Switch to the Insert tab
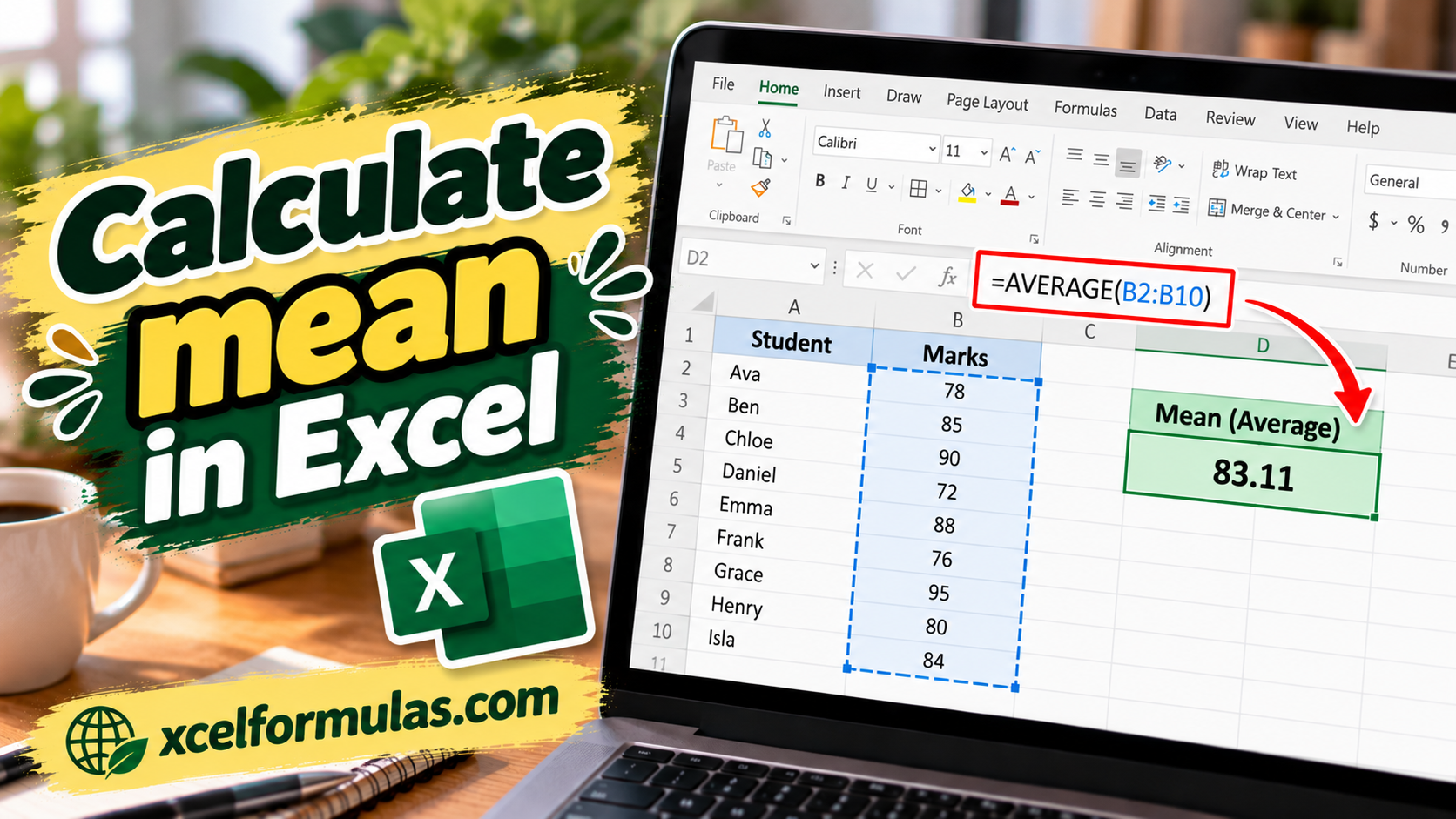Image resolution: width=1456 pixels, height=819 pixels. pyautogui.click(x=842, y=92)
